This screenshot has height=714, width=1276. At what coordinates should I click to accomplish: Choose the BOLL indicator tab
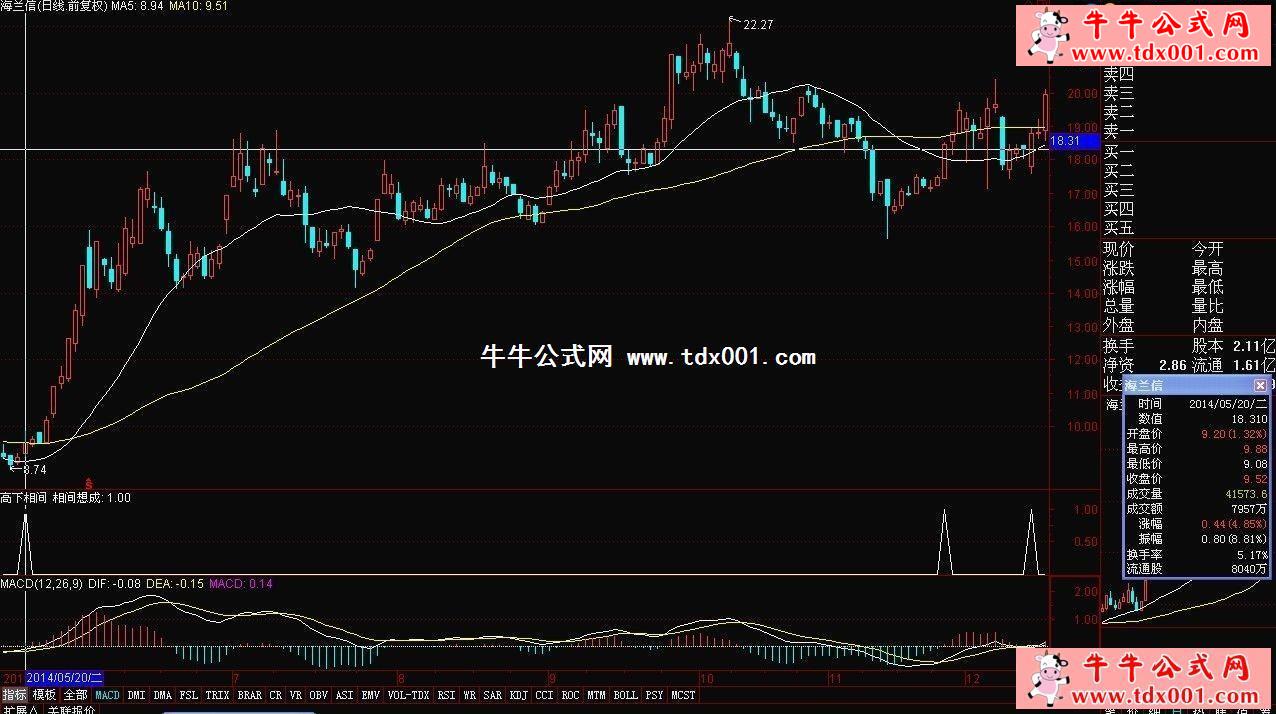pyautogui.click(x=625, y=695)
